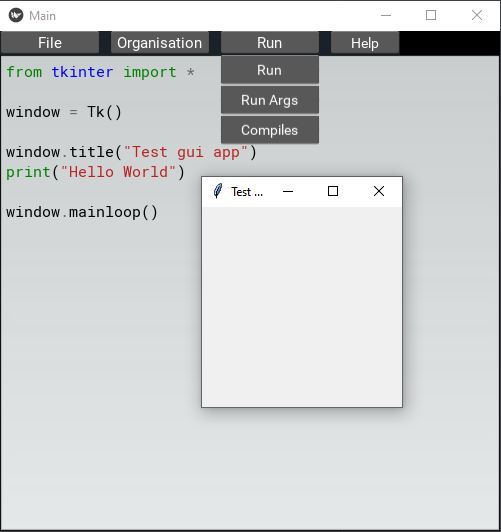The height and width of the screenshot is (532, 501).
Task: Click the Kivy logo icon in Main title bar
Action: tap(16, 15)
